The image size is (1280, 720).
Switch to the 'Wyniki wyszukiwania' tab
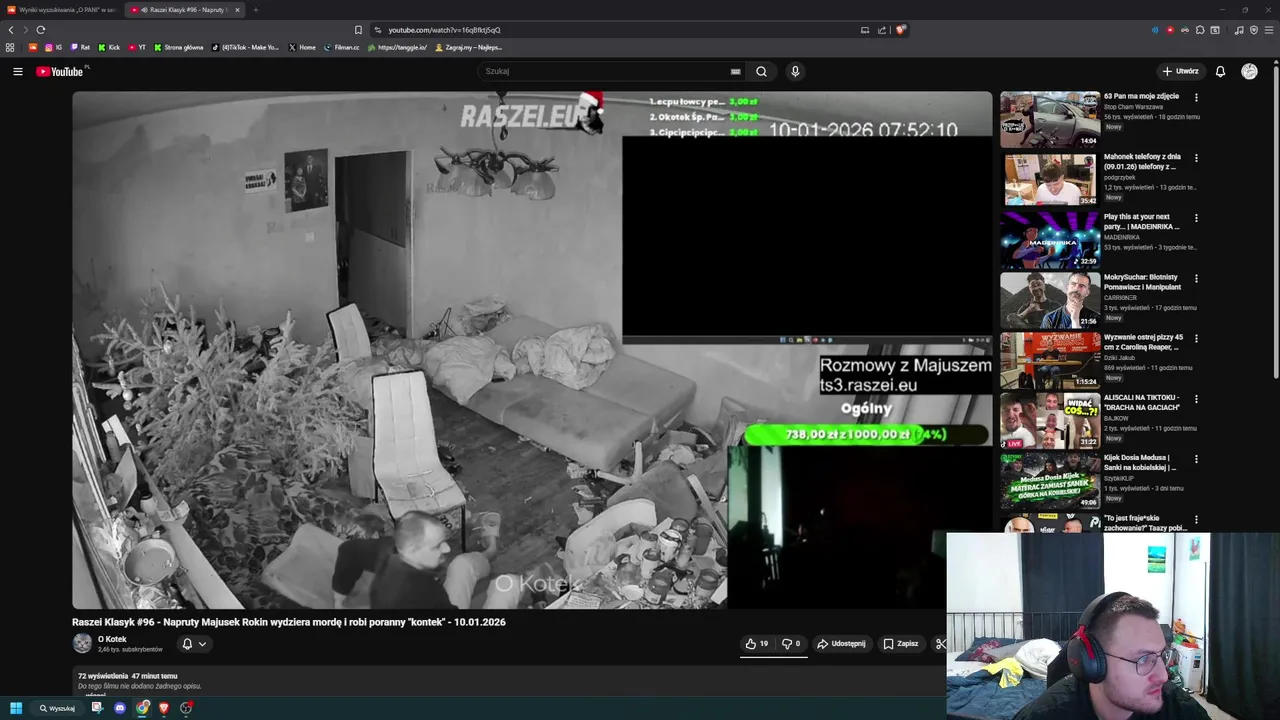click(60, 10)
